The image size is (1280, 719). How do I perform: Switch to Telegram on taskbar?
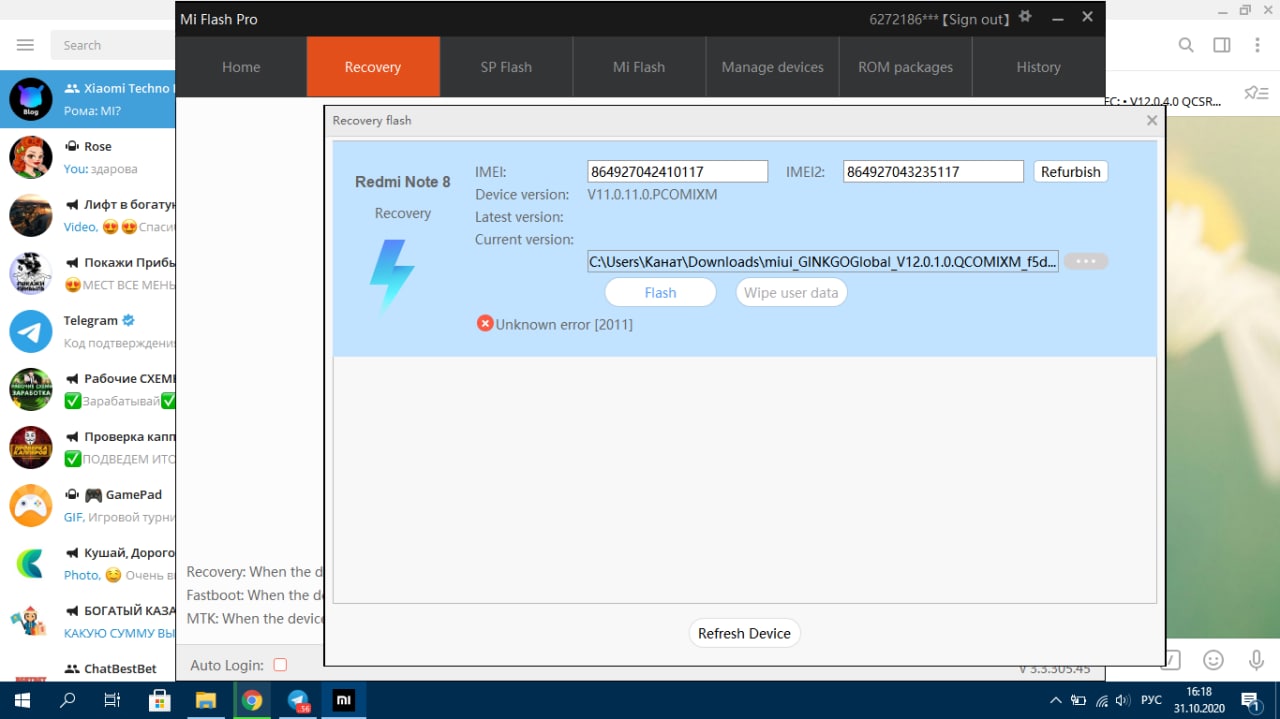(298, 700)
